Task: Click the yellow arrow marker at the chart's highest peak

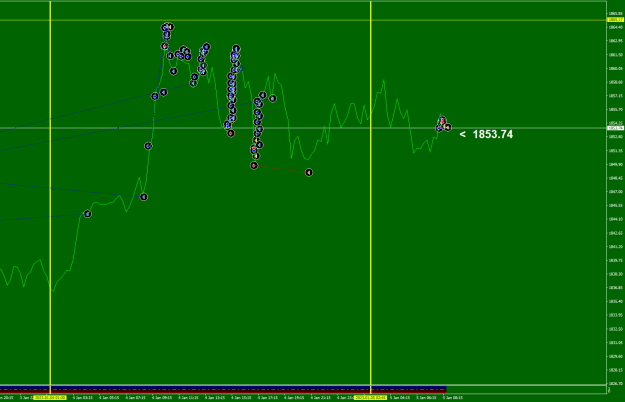Action: coord(170,27)
